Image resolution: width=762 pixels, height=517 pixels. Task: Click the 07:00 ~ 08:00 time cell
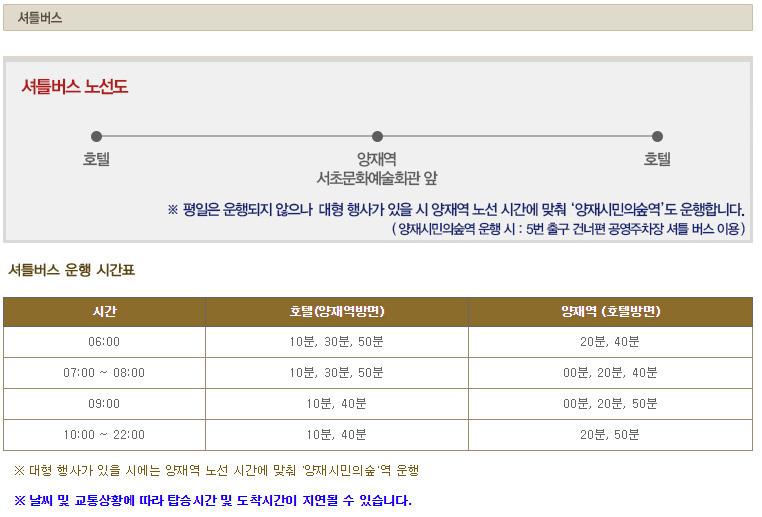click(104, 373)
